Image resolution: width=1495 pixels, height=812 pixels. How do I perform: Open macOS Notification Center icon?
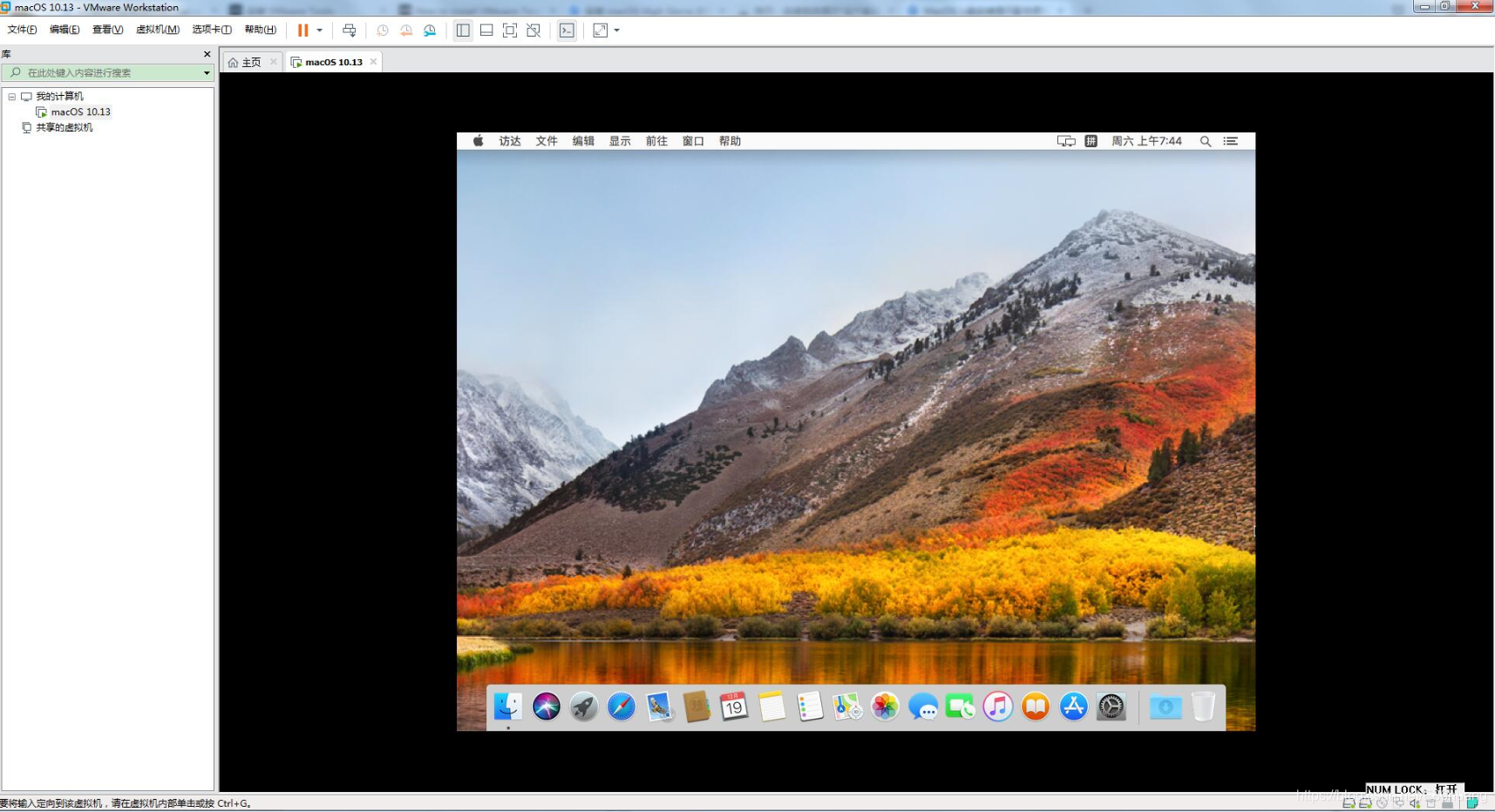tap(1231, 141)
